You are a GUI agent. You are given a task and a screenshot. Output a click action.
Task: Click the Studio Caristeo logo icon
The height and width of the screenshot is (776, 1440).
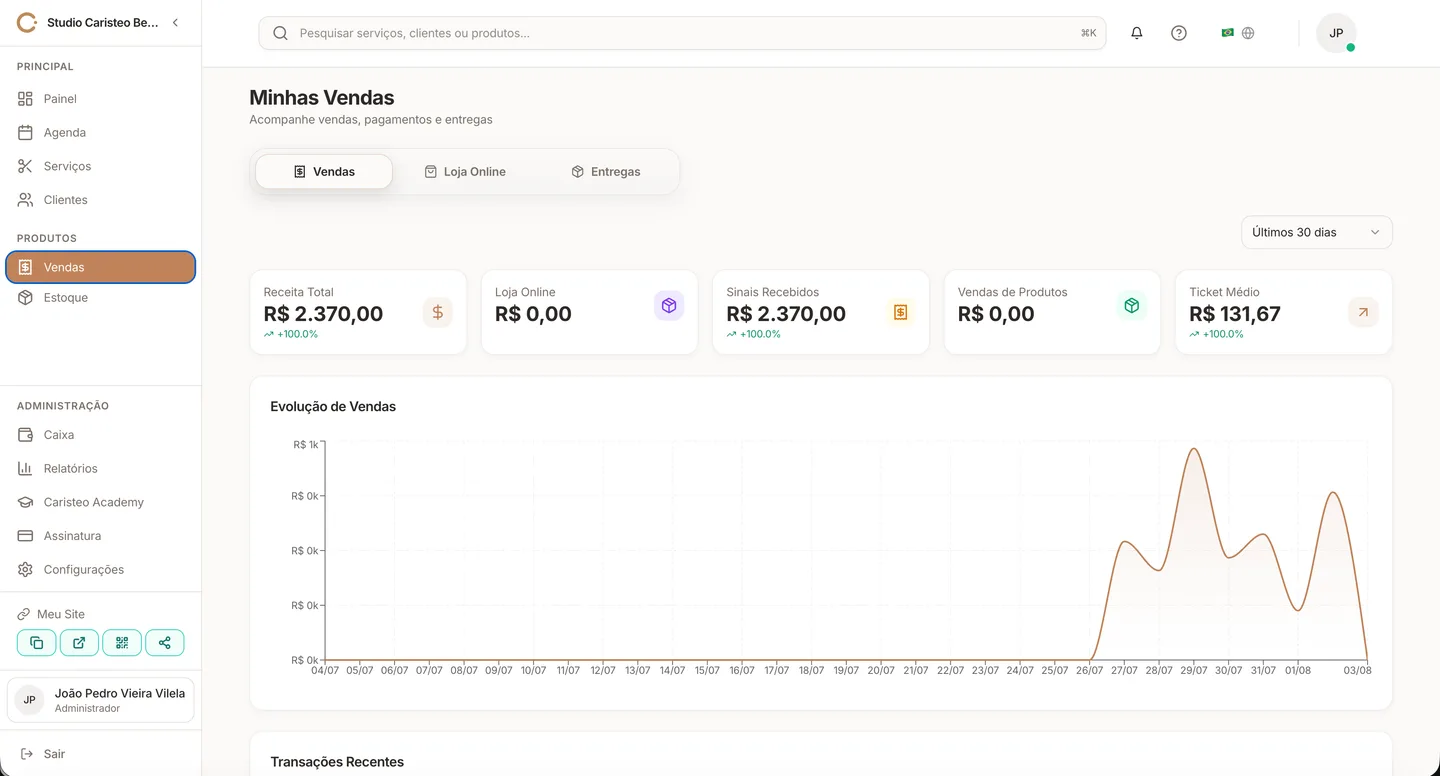point(27,22)
